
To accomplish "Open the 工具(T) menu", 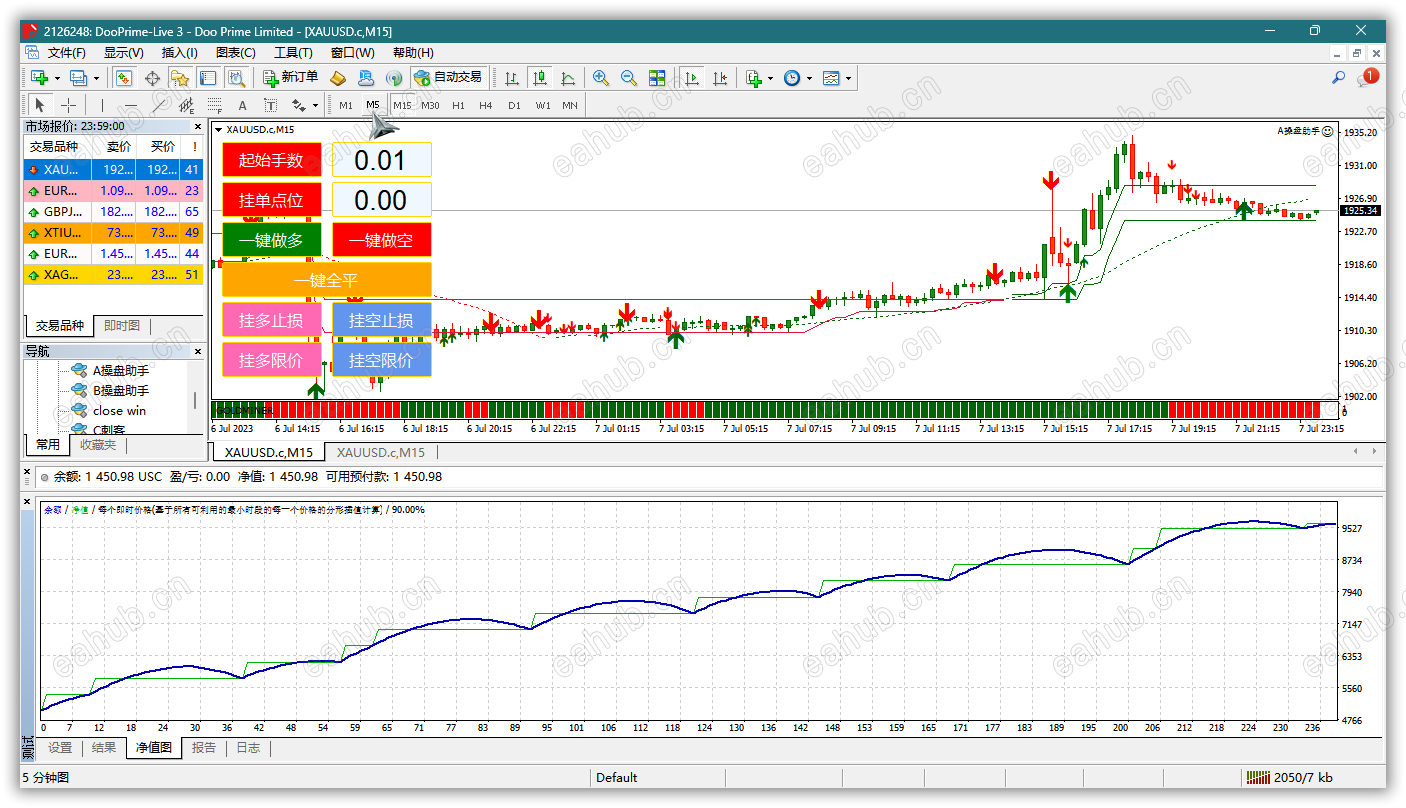I will point(293,53).
